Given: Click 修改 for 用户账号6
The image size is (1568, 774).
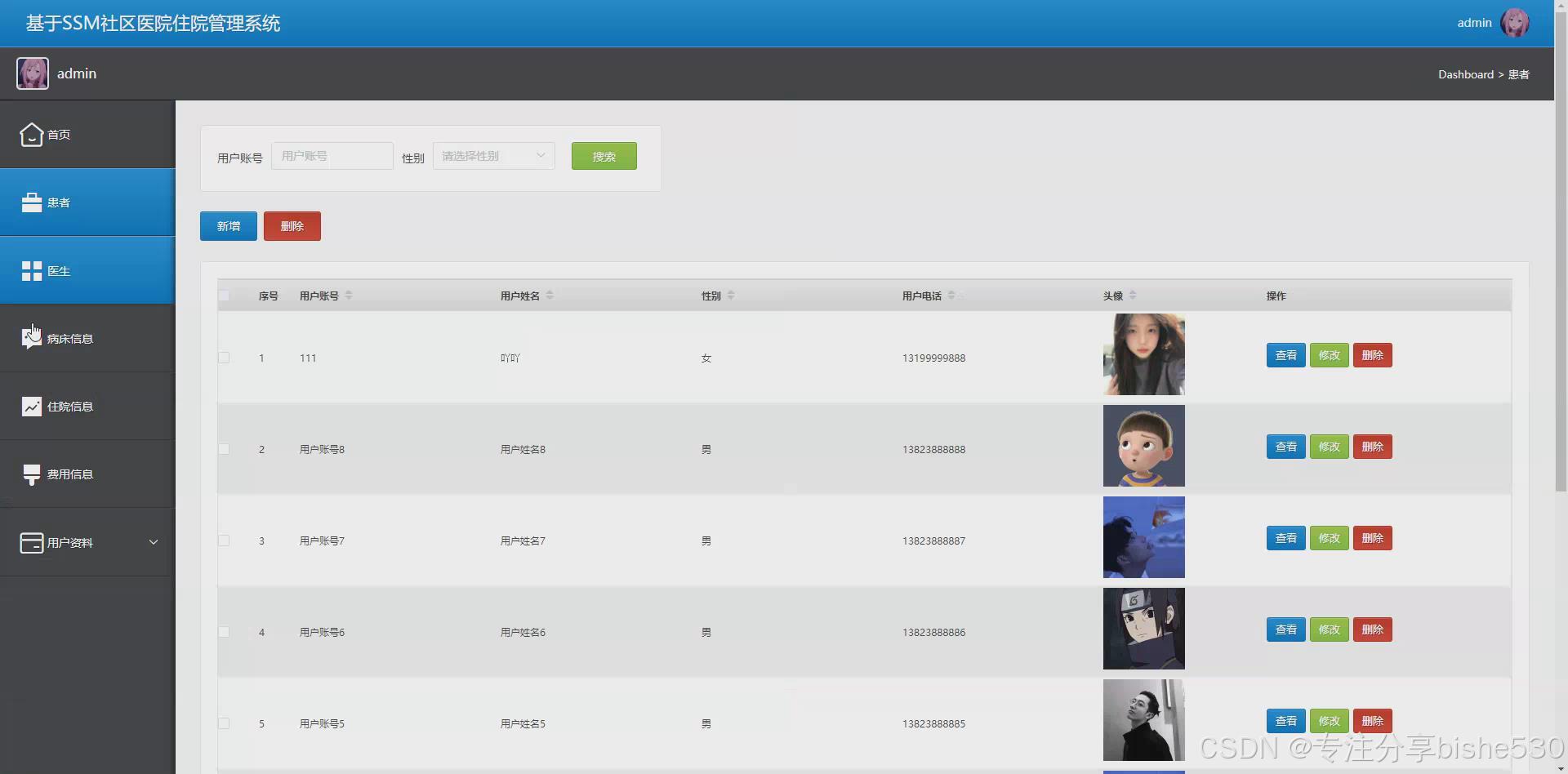Looking at the screenshot, I should pos(1330,629).
